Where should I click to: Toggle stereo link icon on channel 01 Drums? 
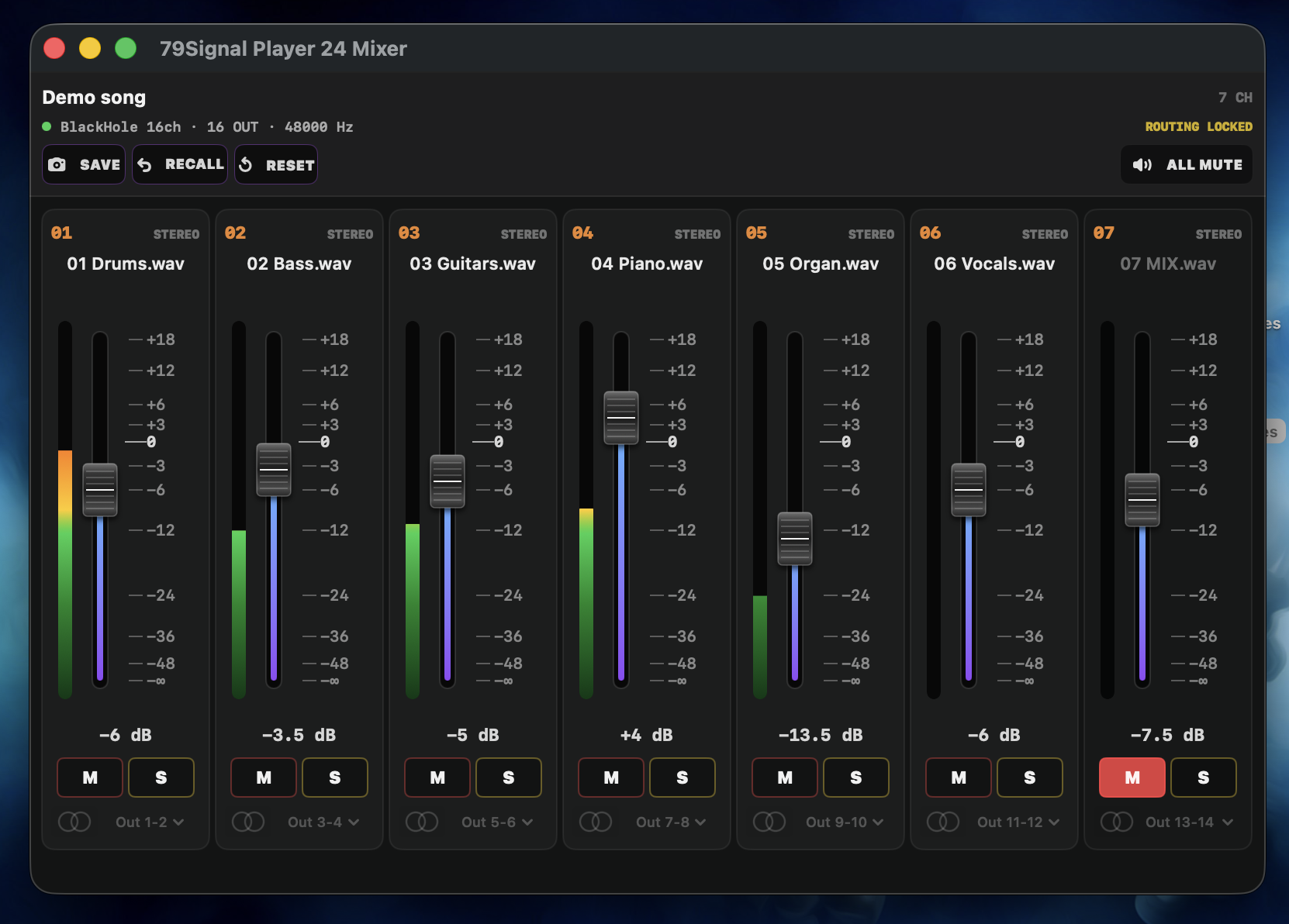[74, 822]
